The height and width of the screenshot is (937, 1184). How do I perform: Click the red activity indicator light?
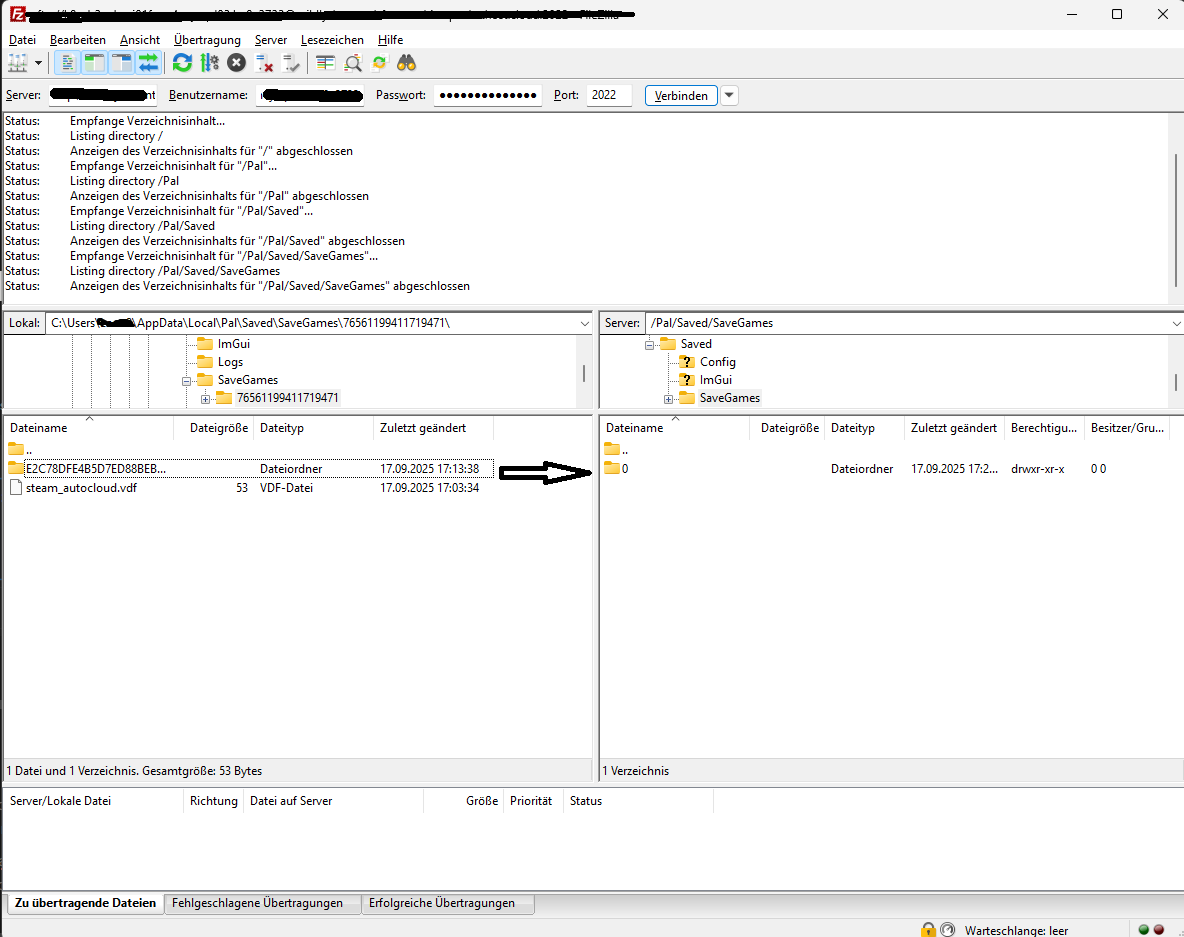[x=1158, y=929]
